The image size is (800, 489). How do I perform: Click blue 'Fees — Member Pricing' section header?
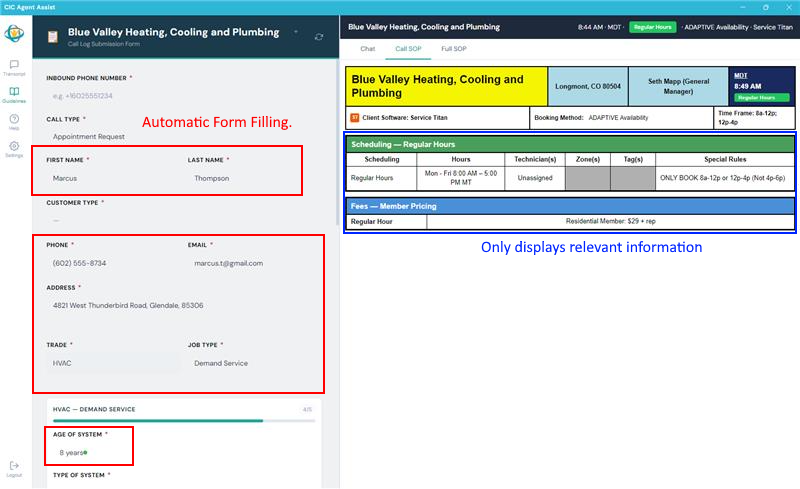(570, 206)
